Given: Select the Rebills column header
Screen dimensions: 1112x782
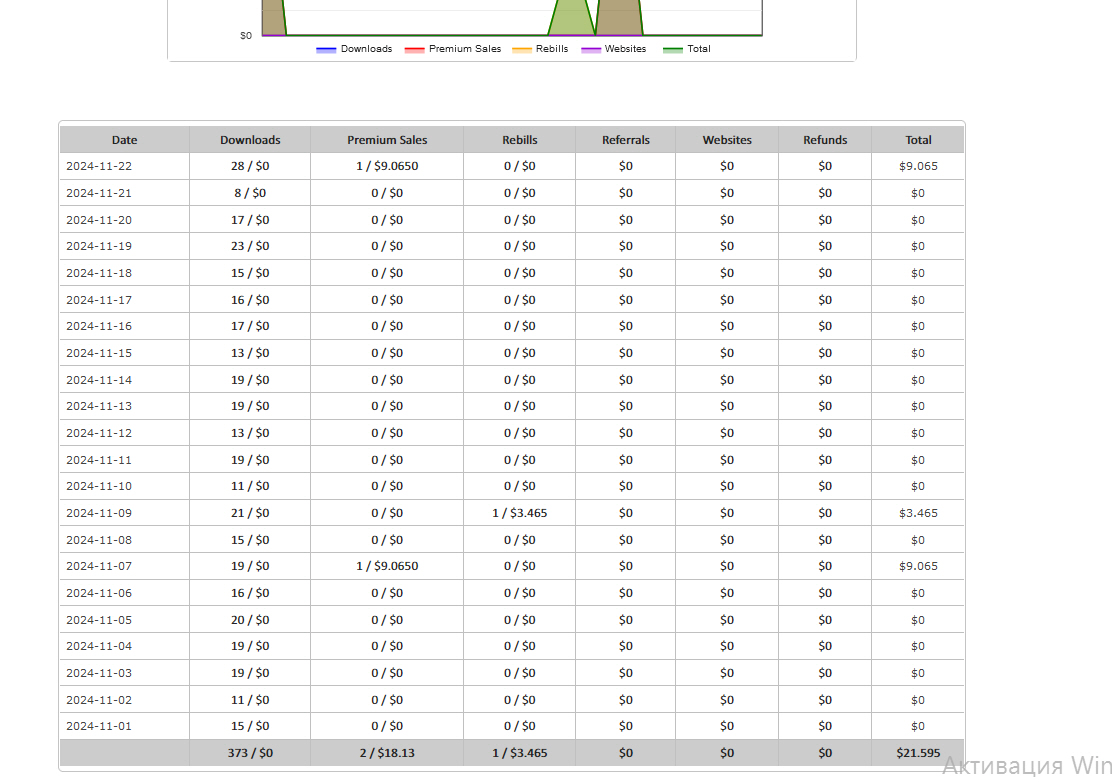Looking at the screenshot, I should pyautogui.click(x=520, y=140).
